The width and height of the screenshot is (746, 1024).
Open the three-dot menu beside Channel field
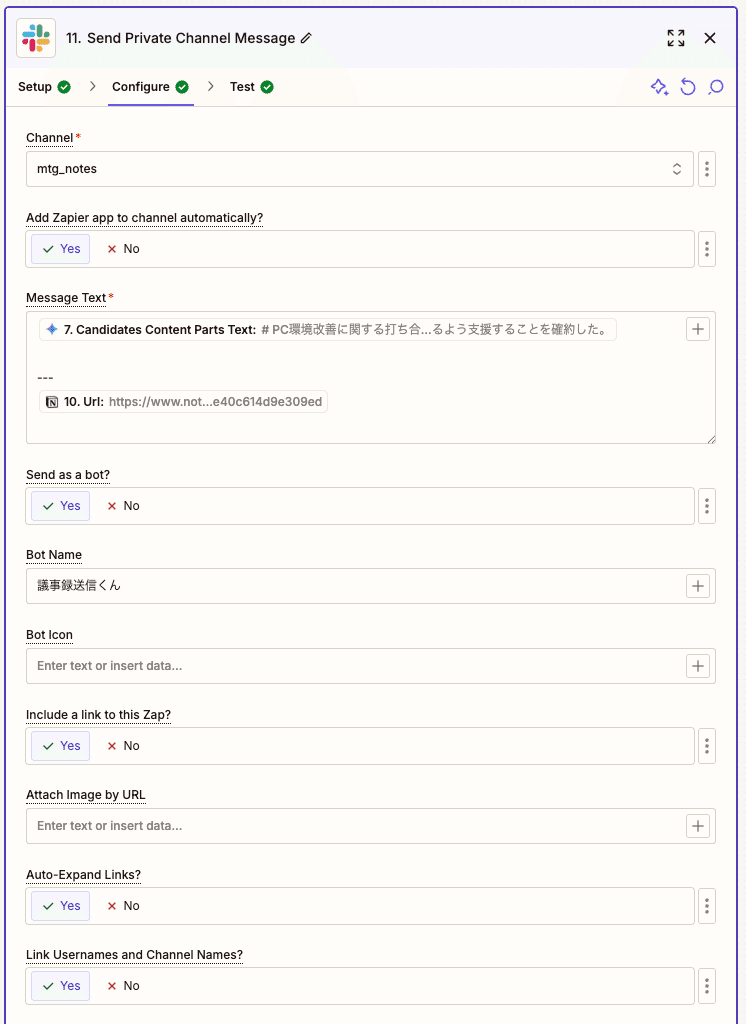click(x=707, y=168)
